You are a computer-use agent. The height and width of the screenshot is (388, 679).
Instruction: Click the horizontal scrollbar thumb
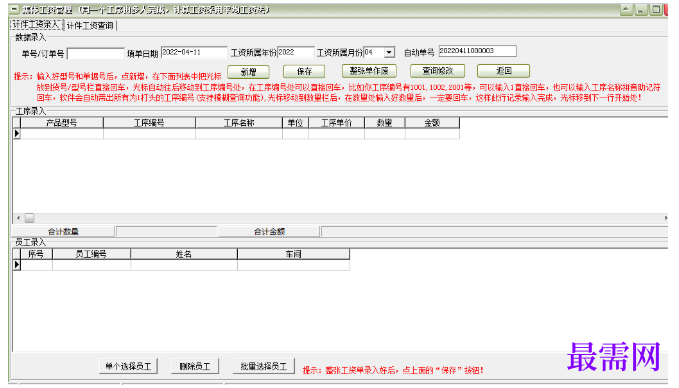coord(29,218)
